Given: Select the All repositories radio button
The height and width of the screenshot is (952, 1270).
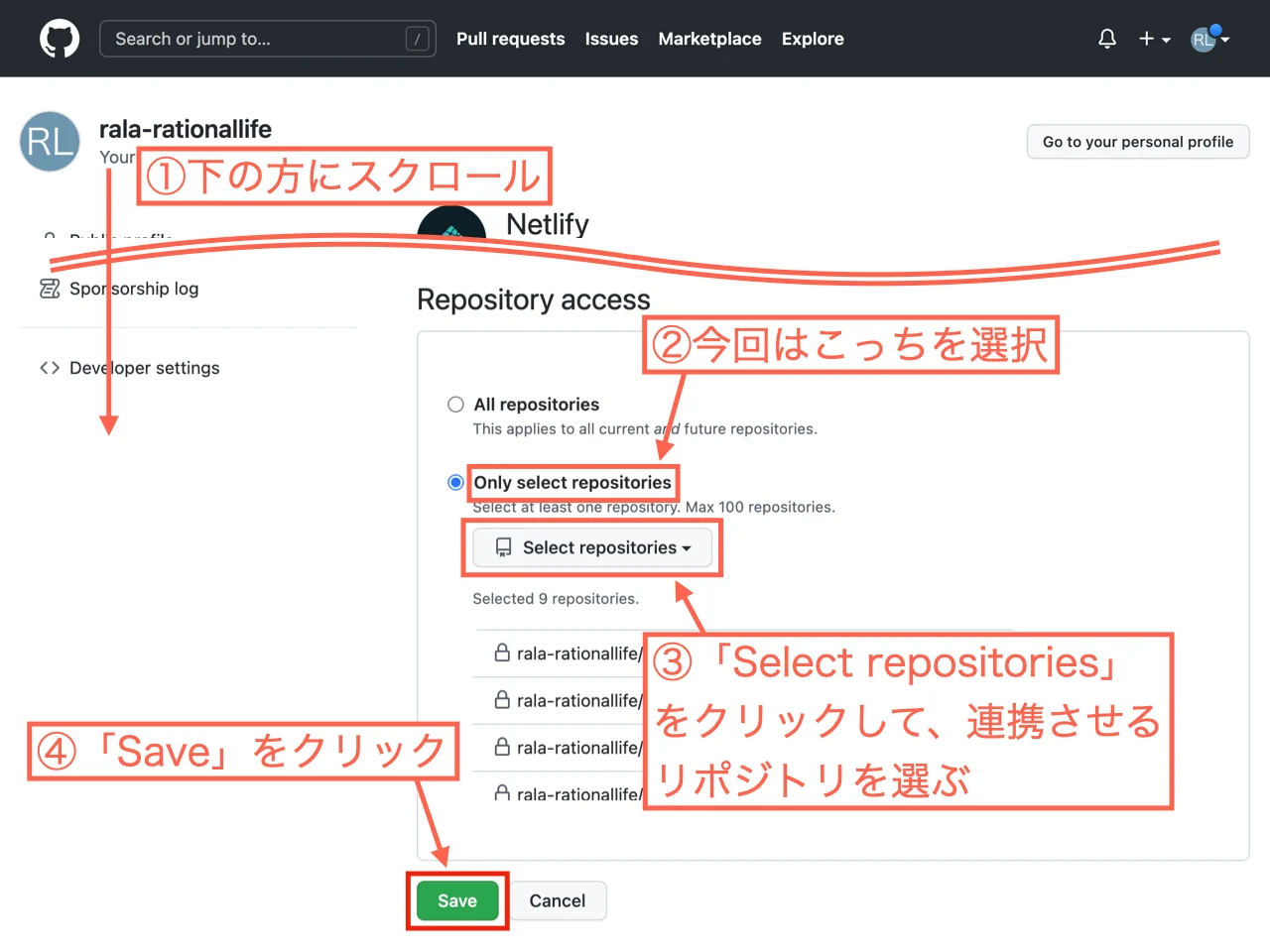Looking at the screenshot, I should click(x=455, y=404).
